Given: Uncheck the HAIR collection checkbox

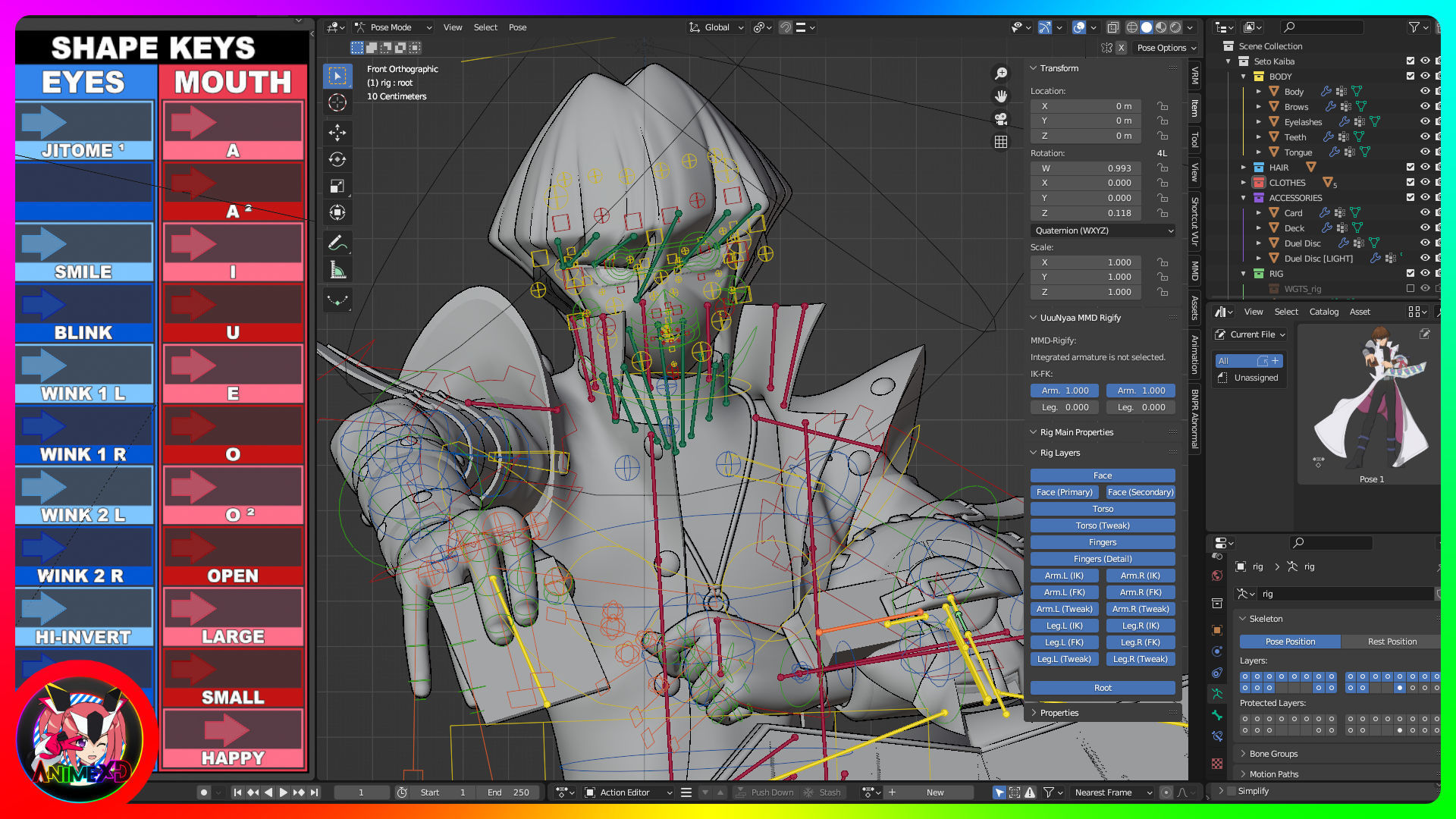Looking at the screenshot, I should [1410, 167].
